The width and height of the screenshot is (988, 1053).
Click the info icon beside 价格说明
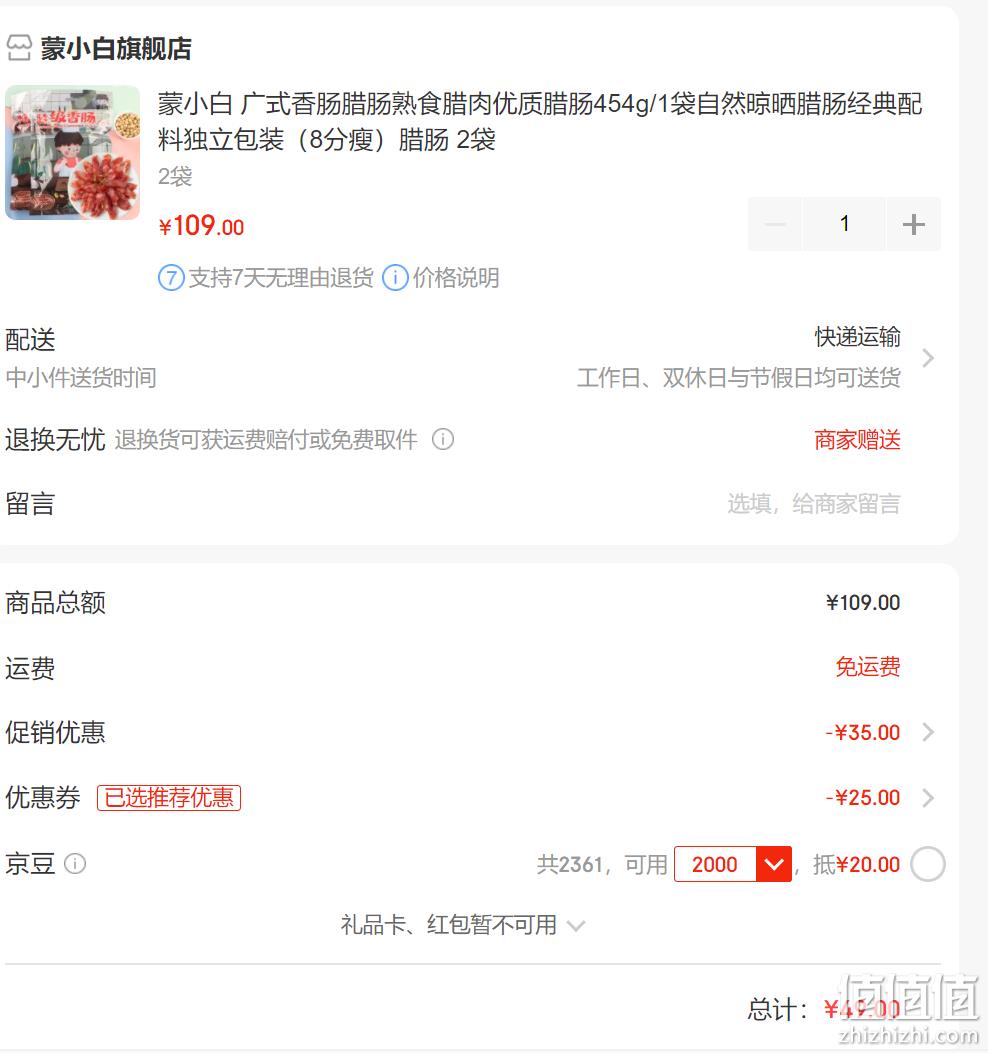click(395, 277)
